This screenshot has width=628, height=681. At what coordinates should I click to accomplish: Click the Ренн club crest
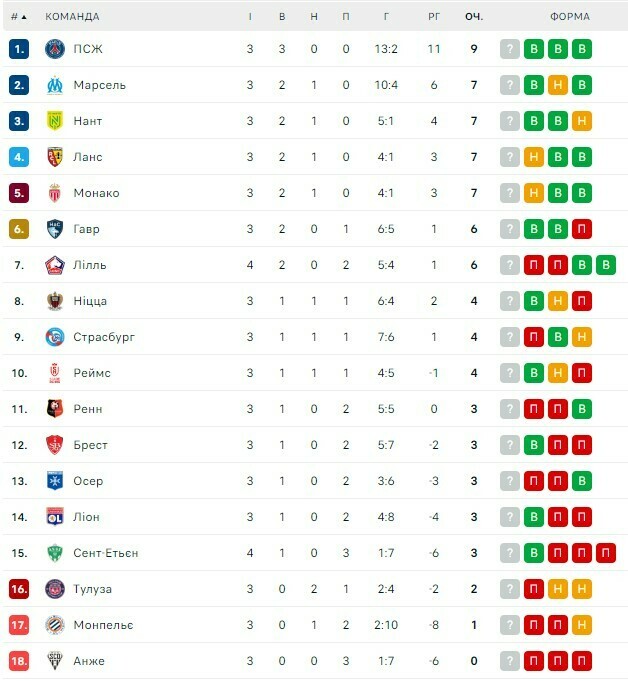pyautogui.click(x=55, y=409)
